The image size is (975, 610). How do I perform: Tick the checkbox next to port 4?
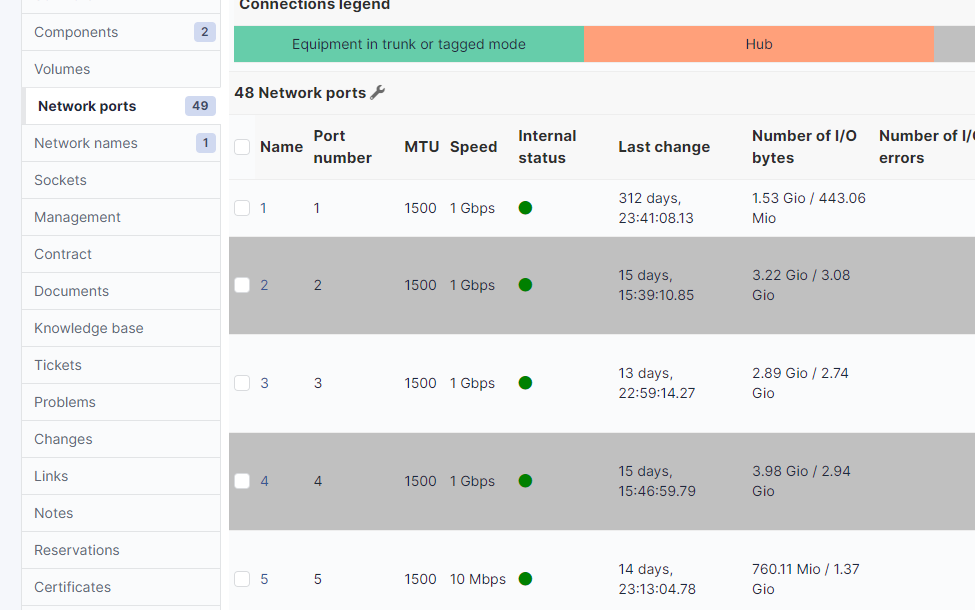click(x=241, y=481)
